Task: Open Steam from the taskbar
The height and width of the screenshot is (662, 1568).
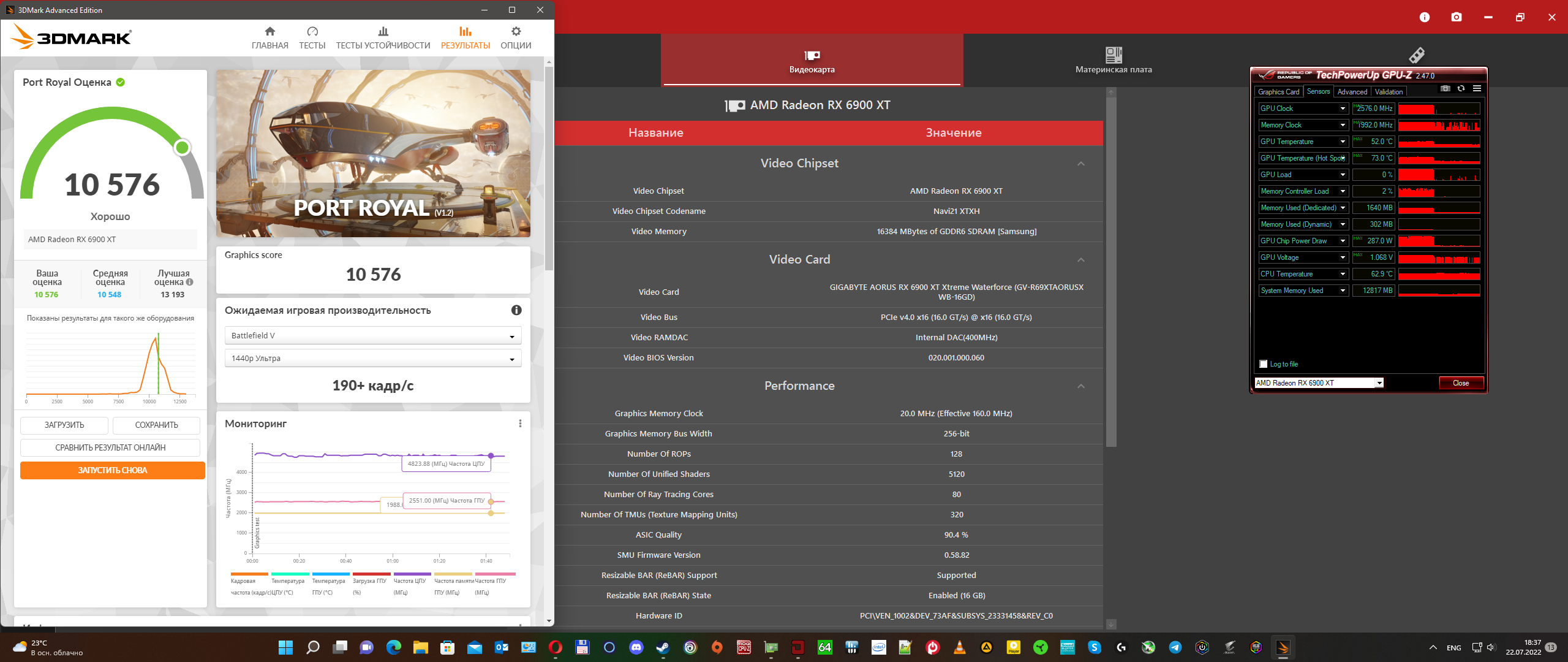Action: click(663, 647)
